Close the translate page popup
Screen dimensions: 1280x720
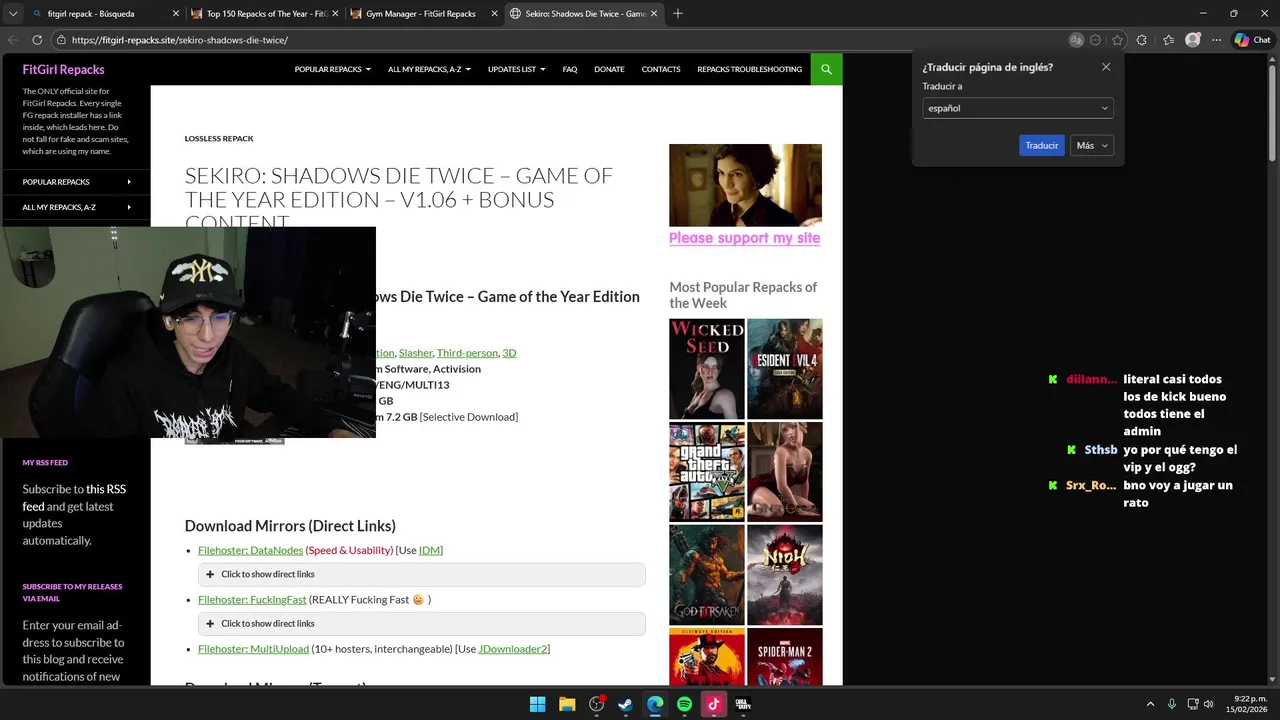1106,67
